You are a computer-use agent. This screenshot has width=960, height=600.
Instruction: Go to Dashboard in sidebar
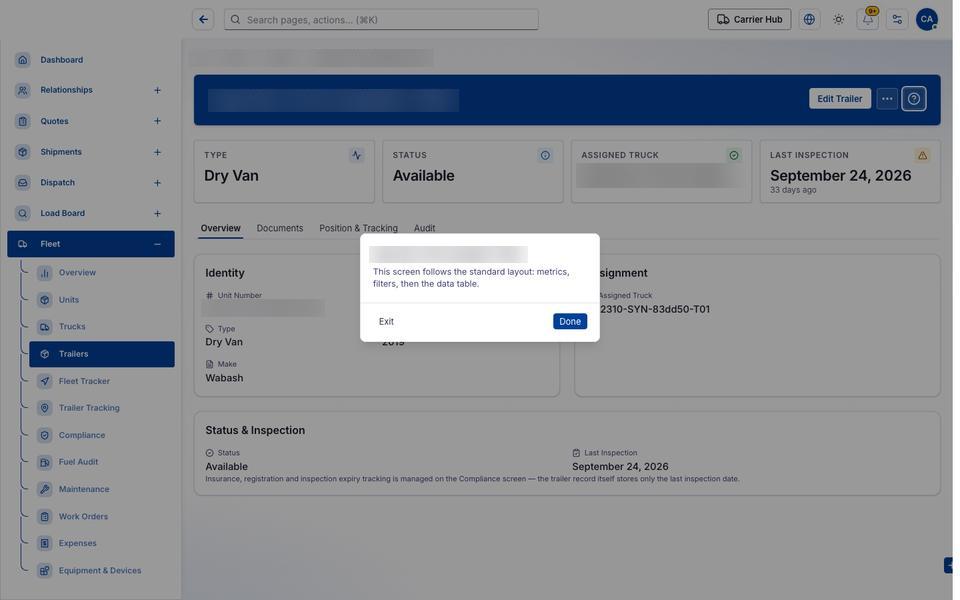click(91, 60)
